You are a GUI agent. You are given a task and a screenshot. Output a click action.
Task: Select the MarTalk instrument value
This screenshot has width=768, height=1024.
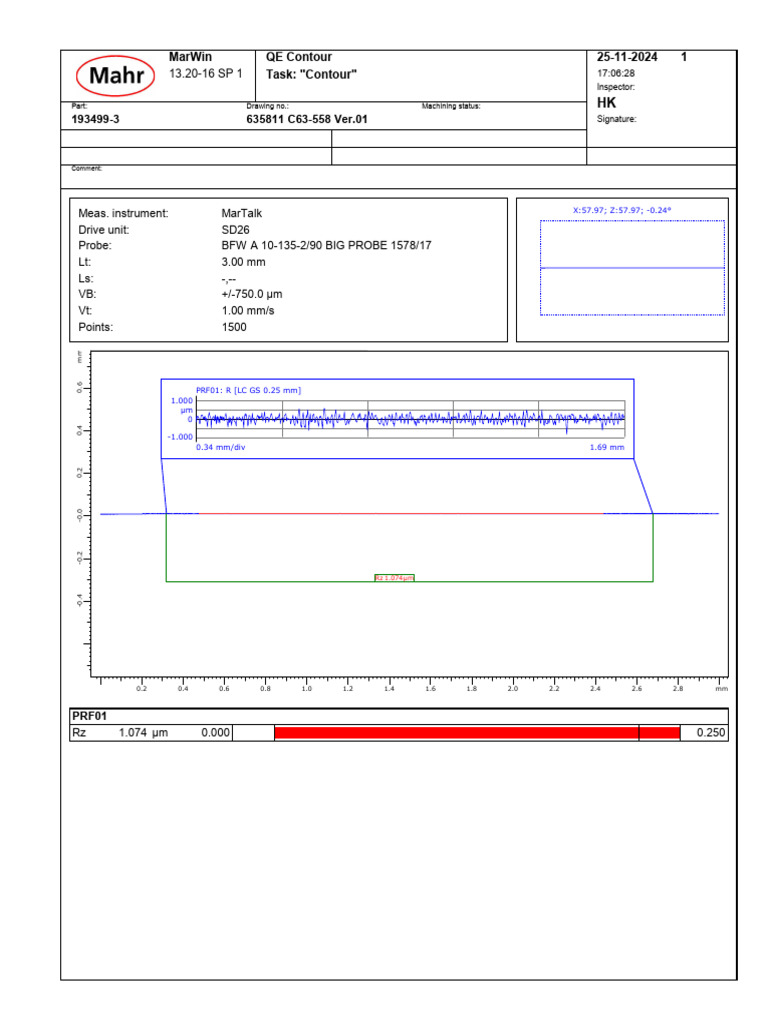[x=242, y=214]
